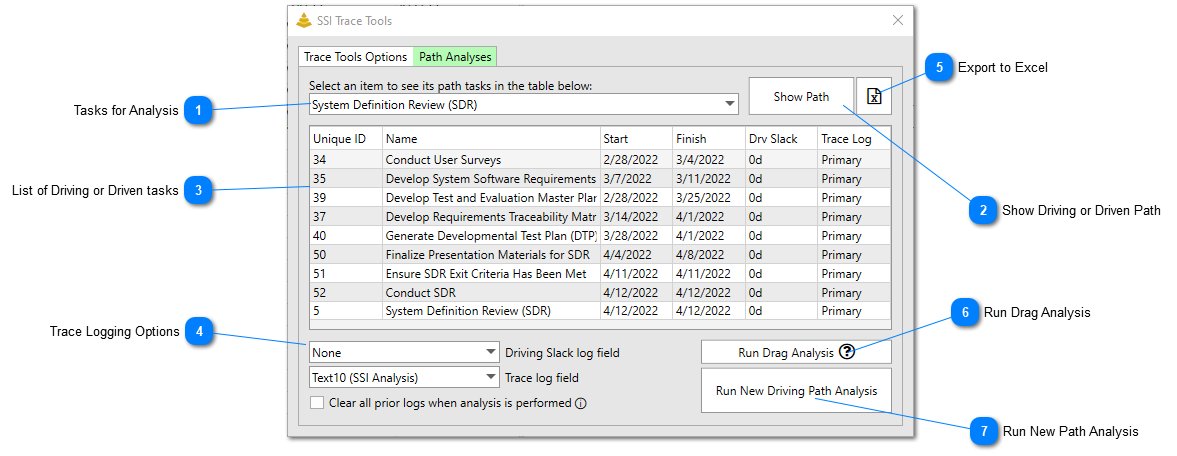Click Unique ID cell 51
1177x456 pixels.
346,273
